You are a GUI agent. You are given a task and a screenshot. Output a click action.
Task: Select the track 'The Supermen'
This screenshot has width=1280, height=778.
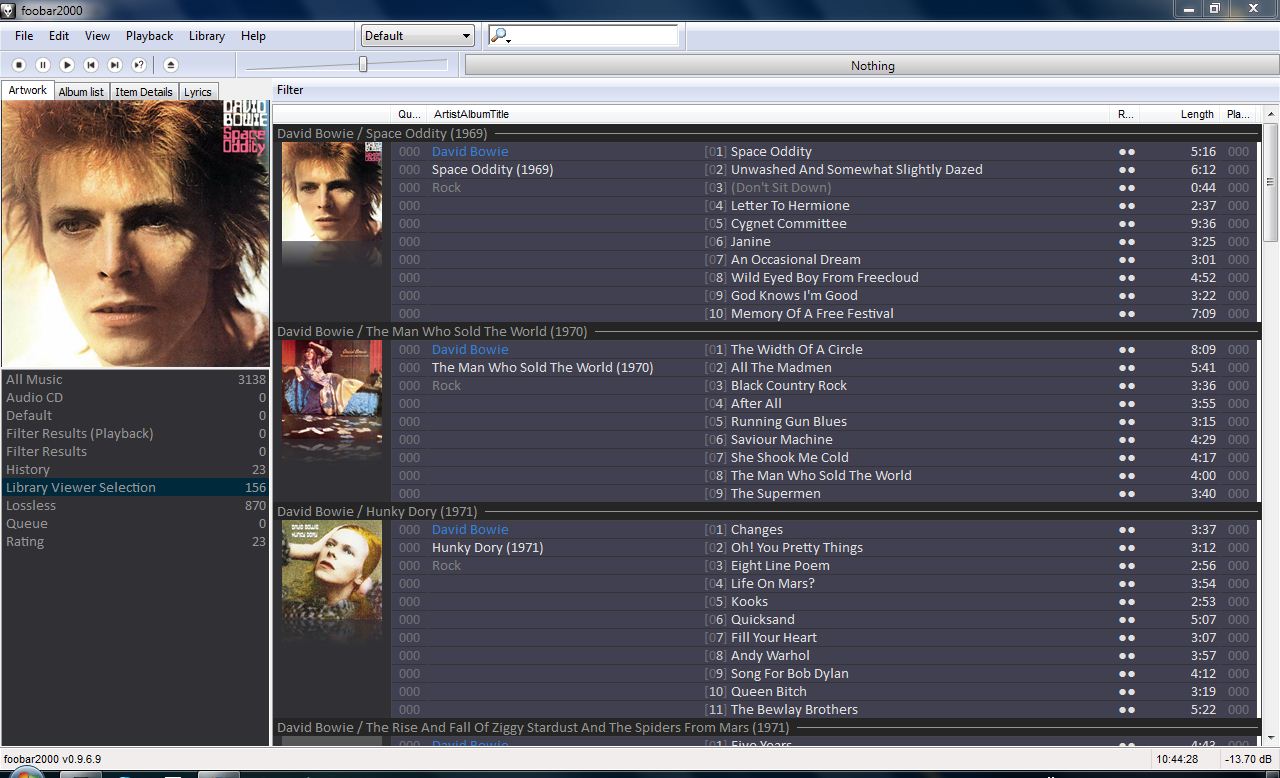point(775,493)
